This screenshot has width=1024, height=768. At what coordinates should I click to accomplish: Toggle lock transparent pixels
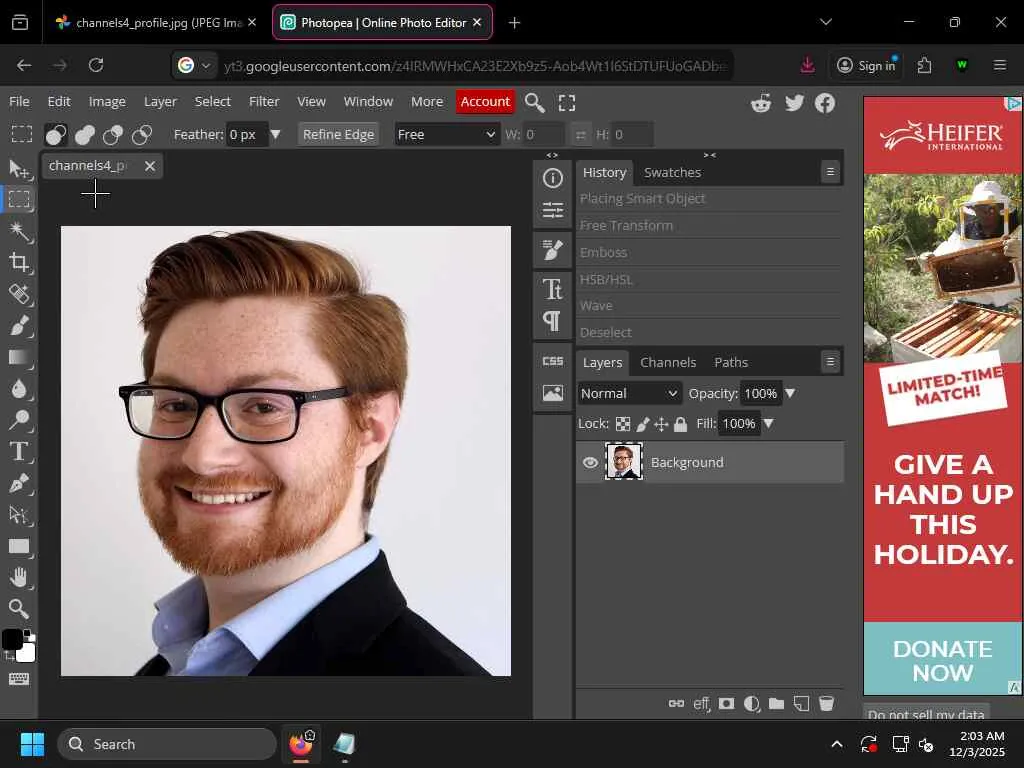click(623, 424)
